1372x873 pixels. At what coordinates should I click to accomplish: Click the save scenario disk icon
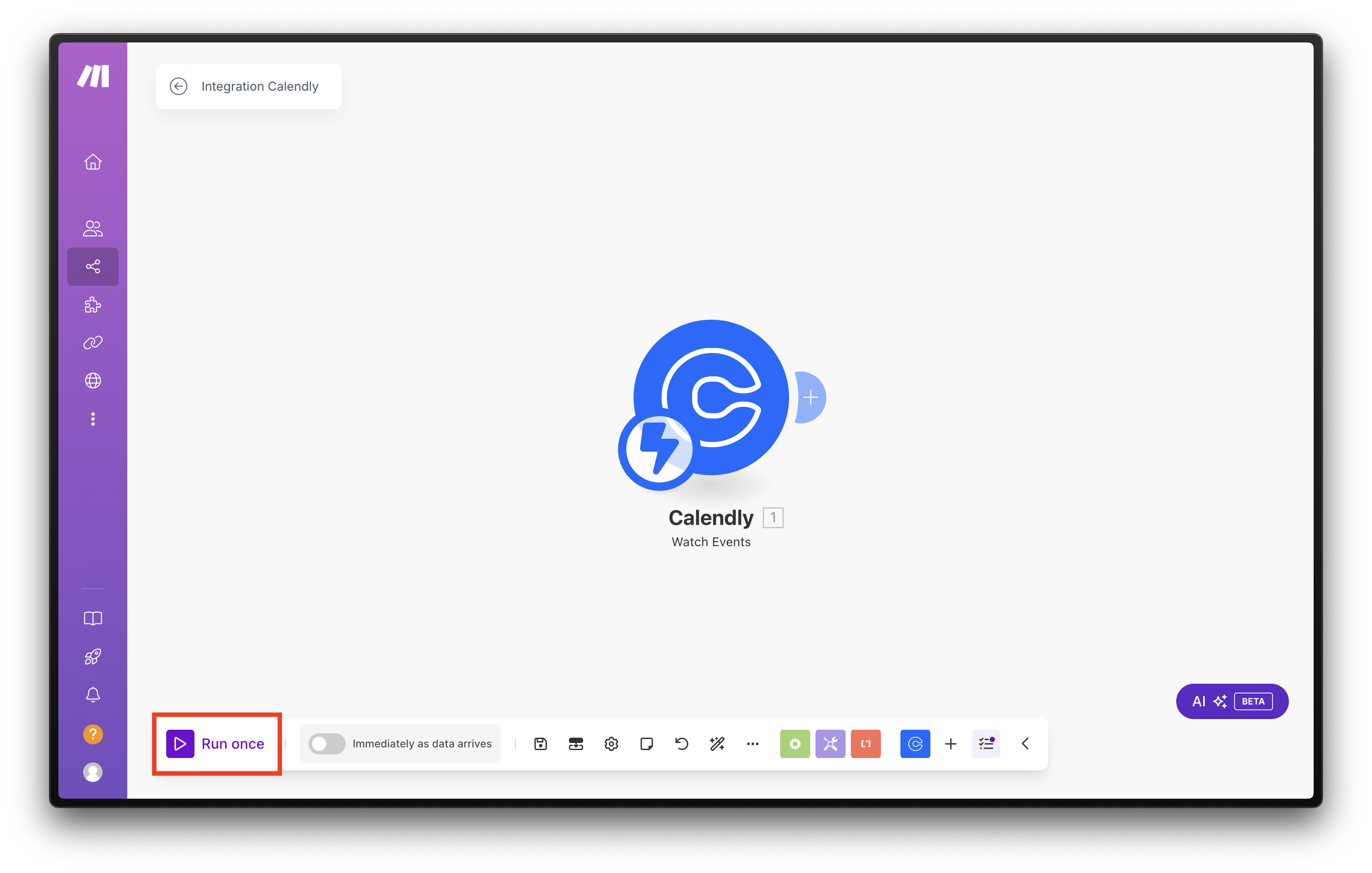(x=540, y=743)
